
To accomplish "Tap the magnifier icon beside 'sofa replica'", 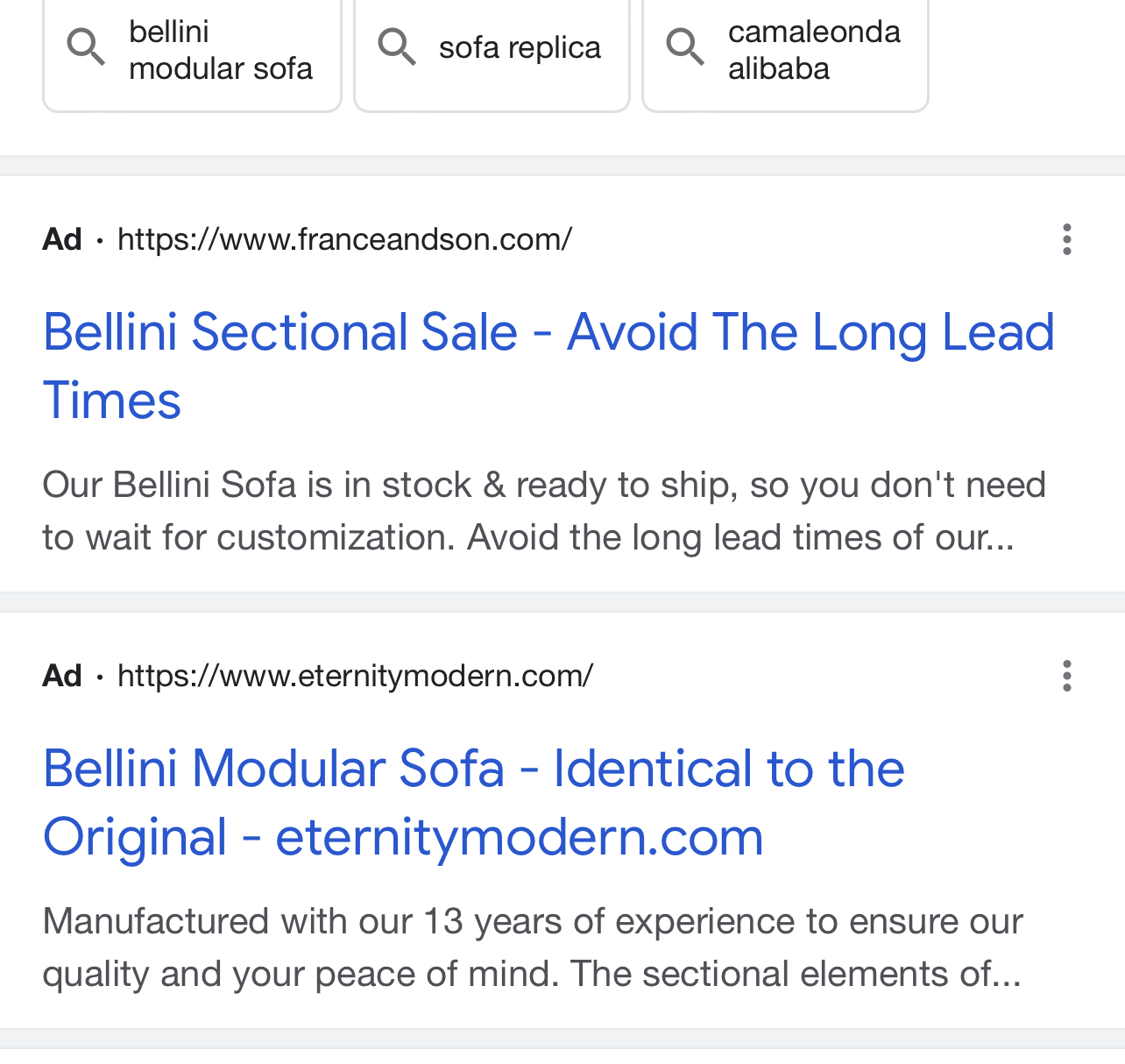I will click(x=397, y=46).
